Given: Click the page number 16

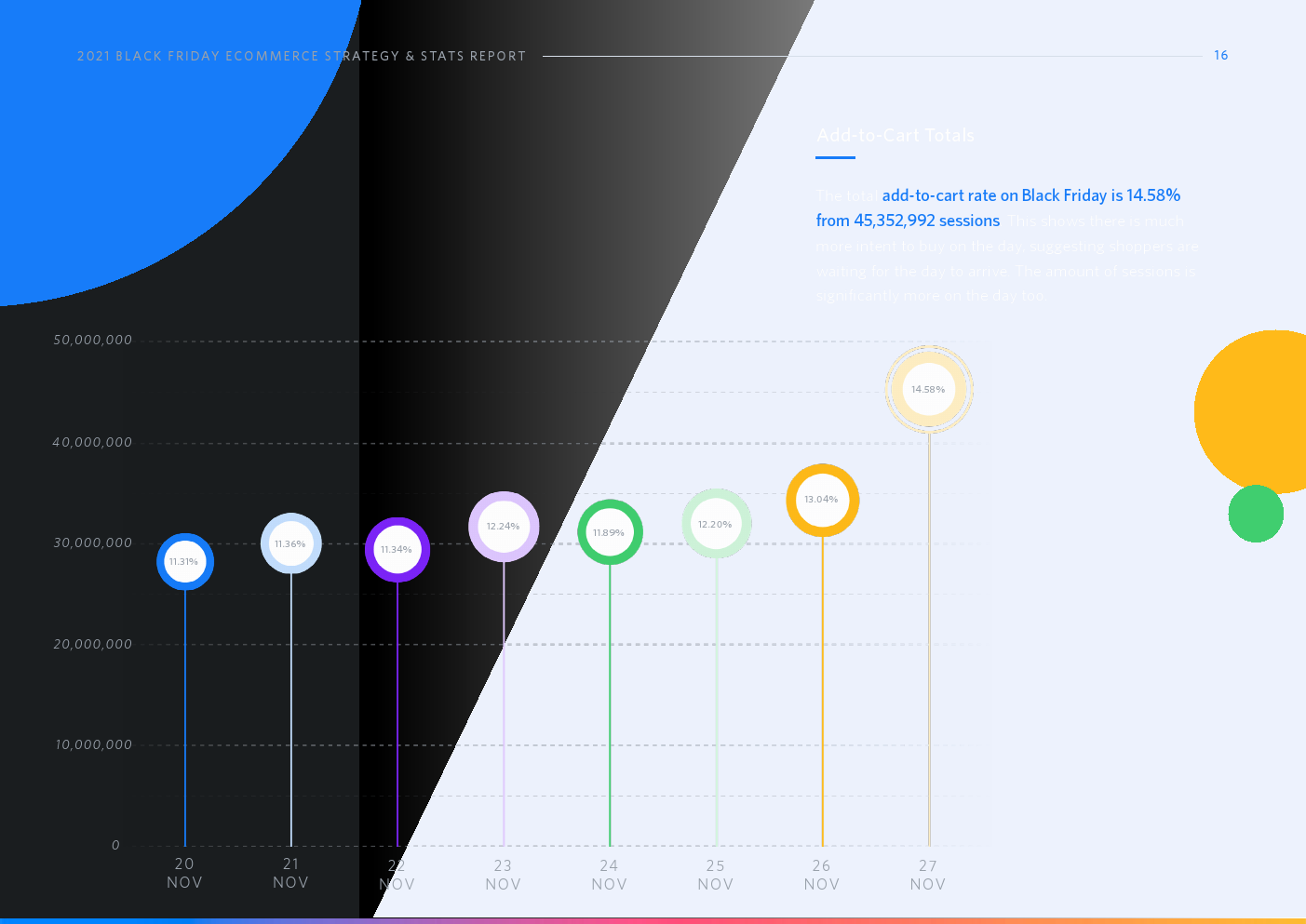Looking at the screenshot, I should click(1220, 56).
